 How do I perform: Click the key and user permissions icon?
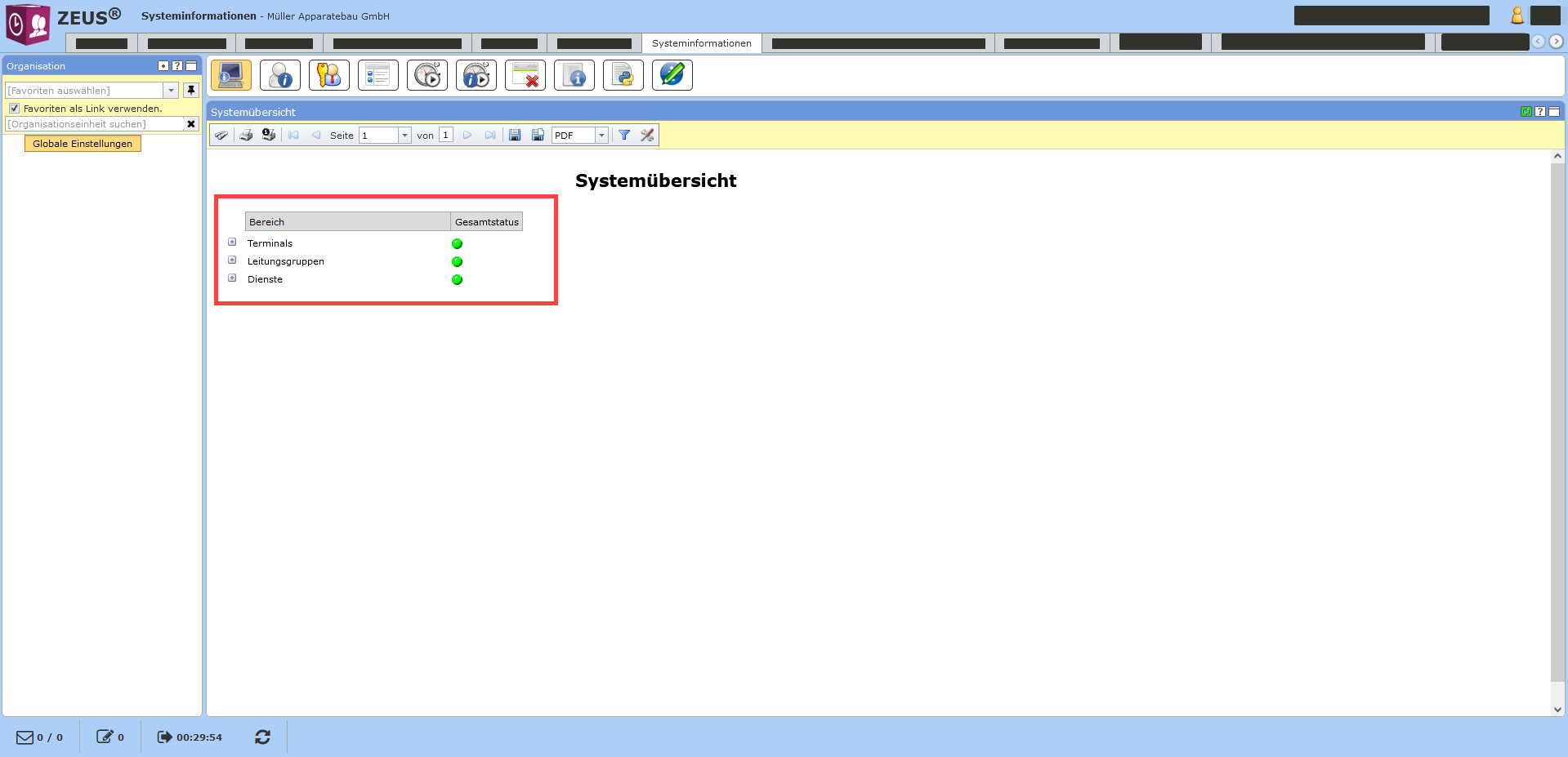coord(328,75)
